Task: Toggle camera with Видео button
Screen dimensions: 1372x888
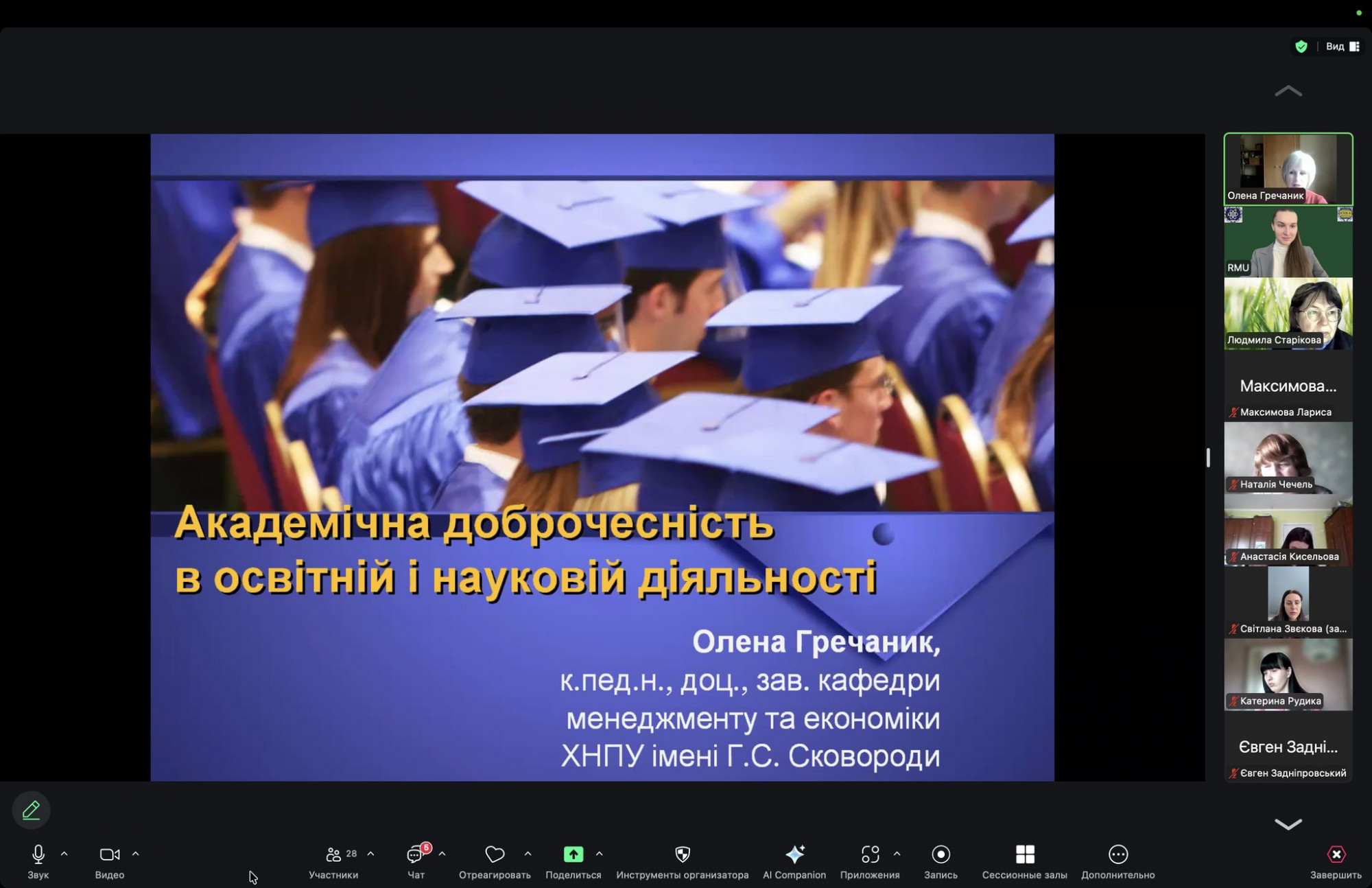Action: 109,854
